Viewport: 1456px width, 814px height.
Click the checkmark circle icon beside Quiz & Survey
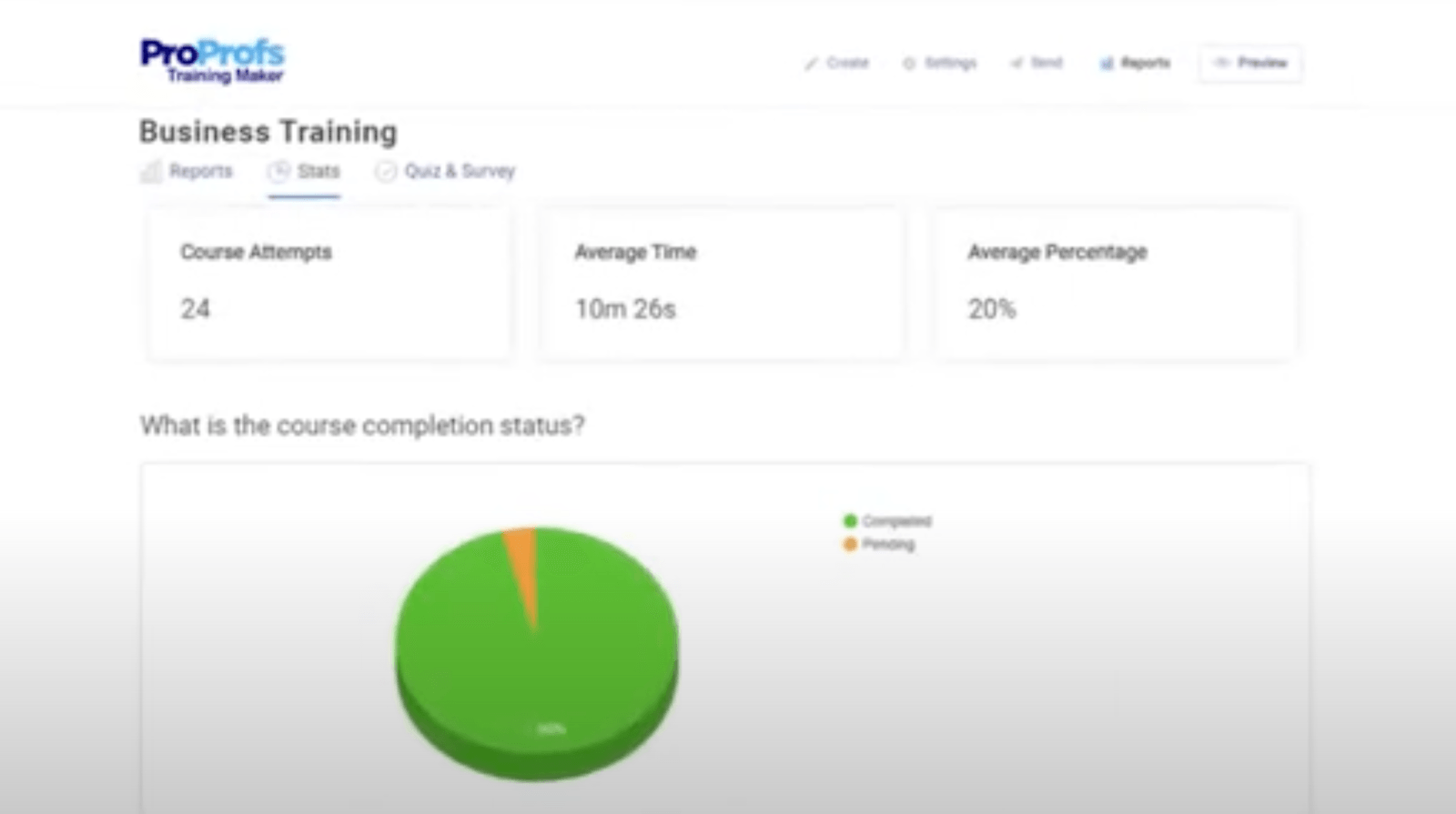click(x=386, y=171)
